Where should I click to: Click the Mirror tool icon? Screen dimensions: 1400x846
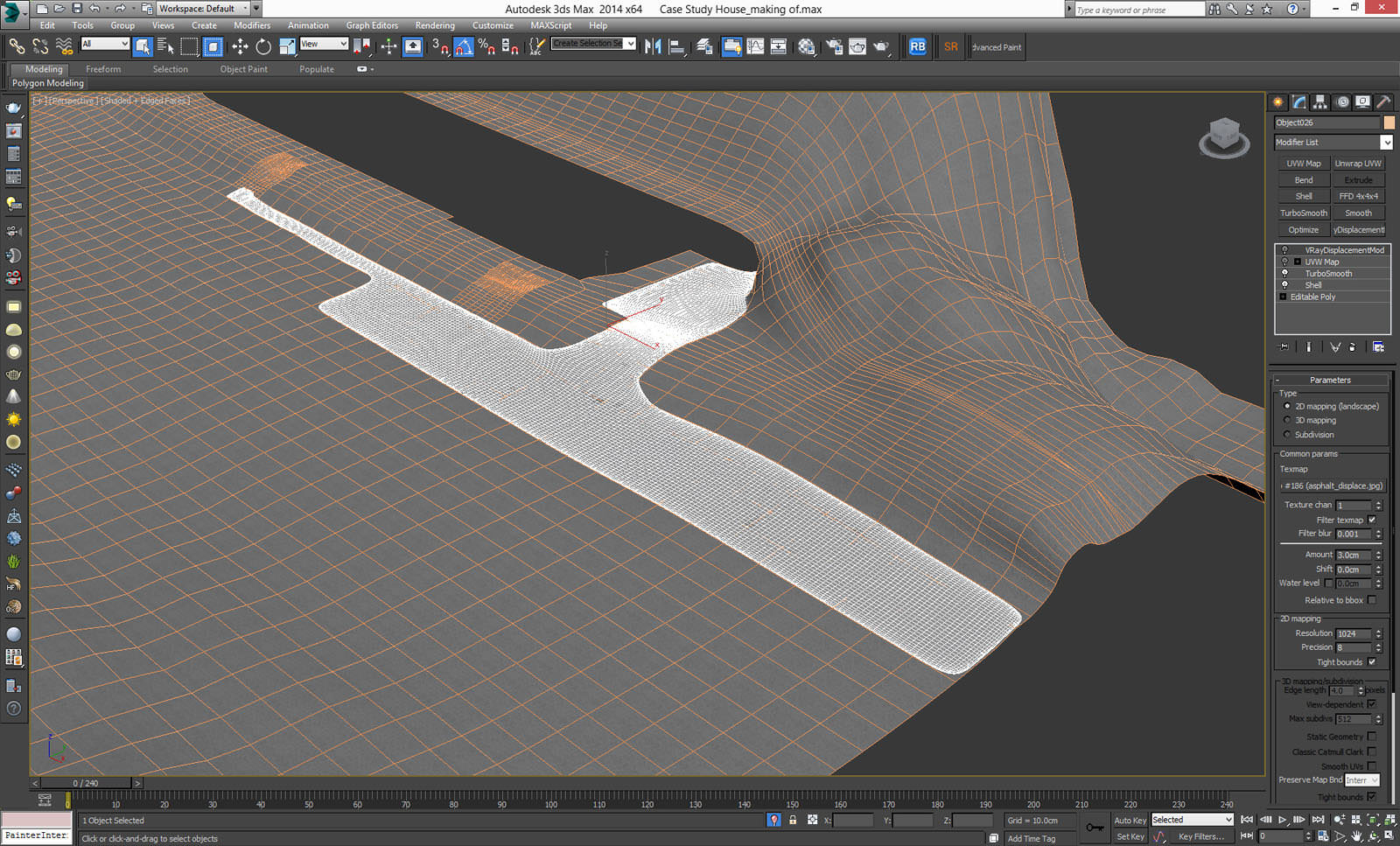653,46
